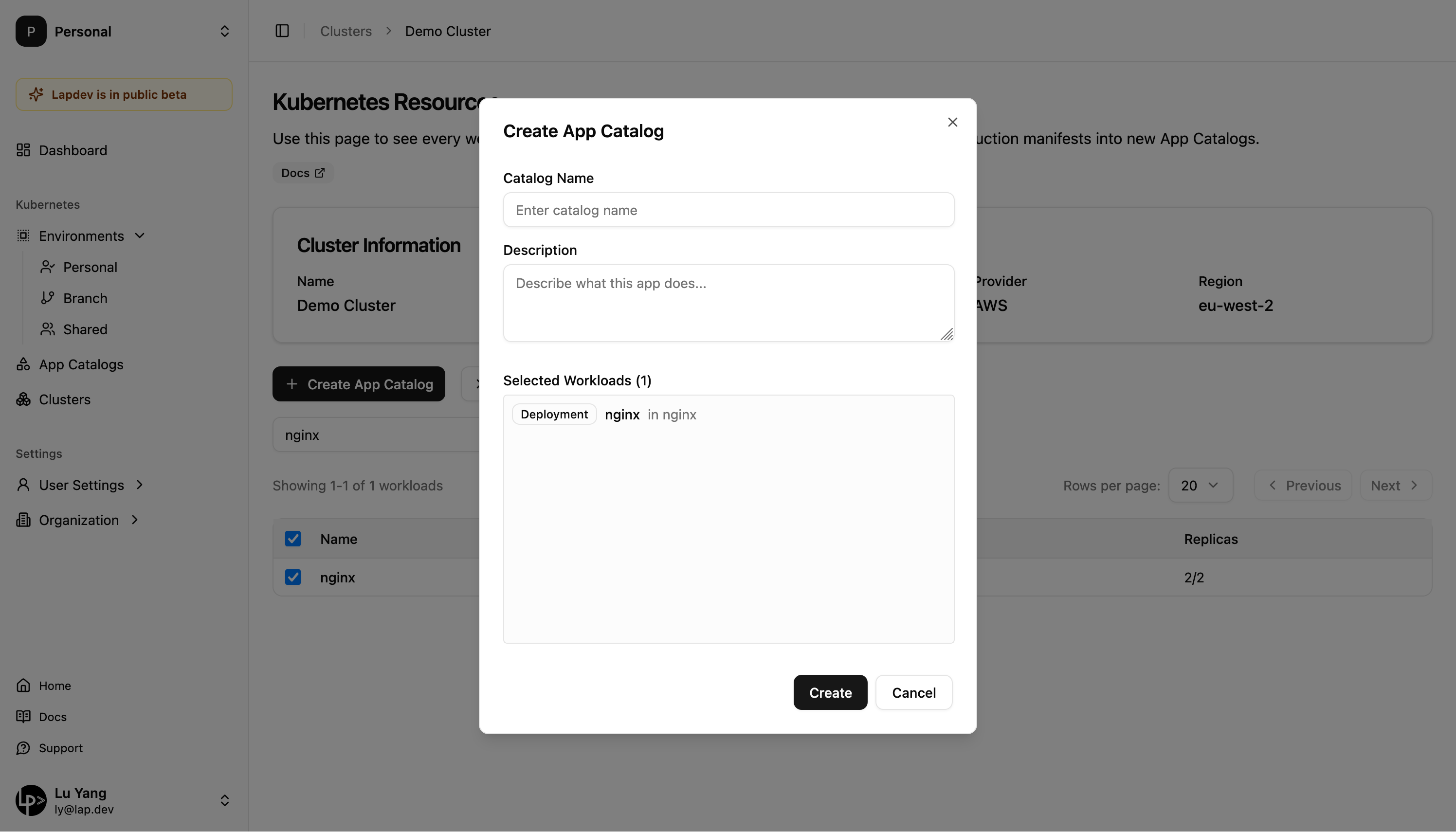The height and width of the screenshot is (832, 1456).
Task: Uncheck the nginx workload row checkbox
Action: click(x=292, y=577)
